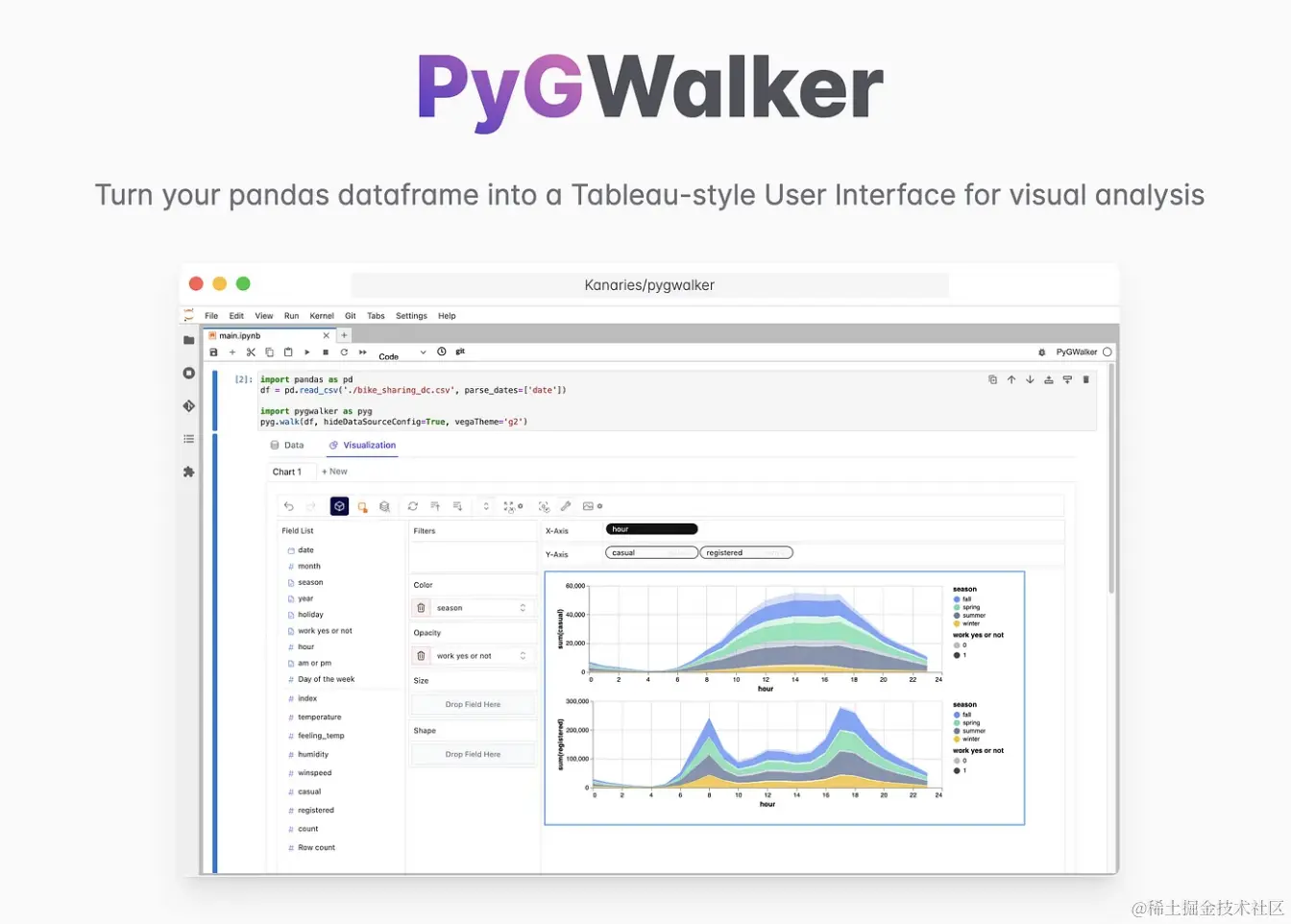Open the extension manager puzzle icon
Image resolution: width=1291 pixels, height=924 pixels.
click(x=188, y=472)
